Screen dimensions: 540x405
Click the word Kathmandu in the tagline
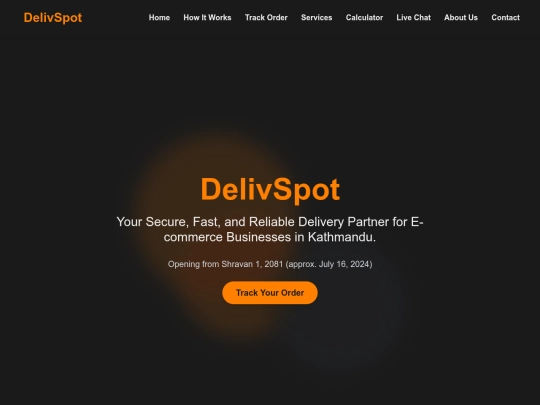tap(342, 237)
